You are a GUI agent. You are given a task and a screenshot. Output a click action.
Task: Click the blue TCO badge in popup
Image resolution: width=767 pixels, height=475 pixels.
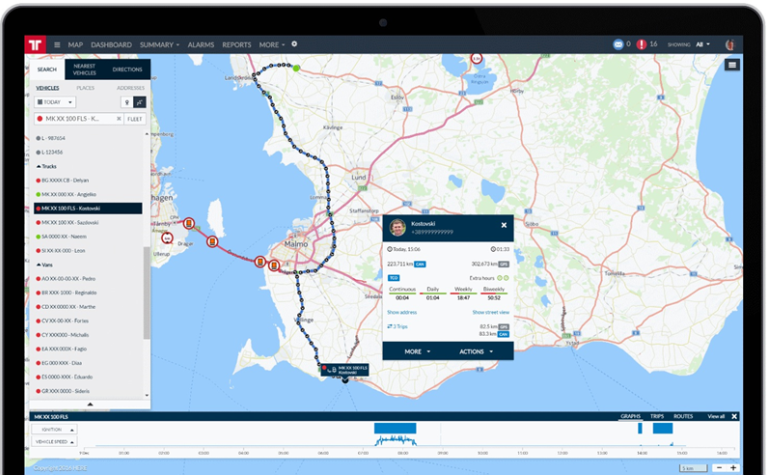pos(393,277)
